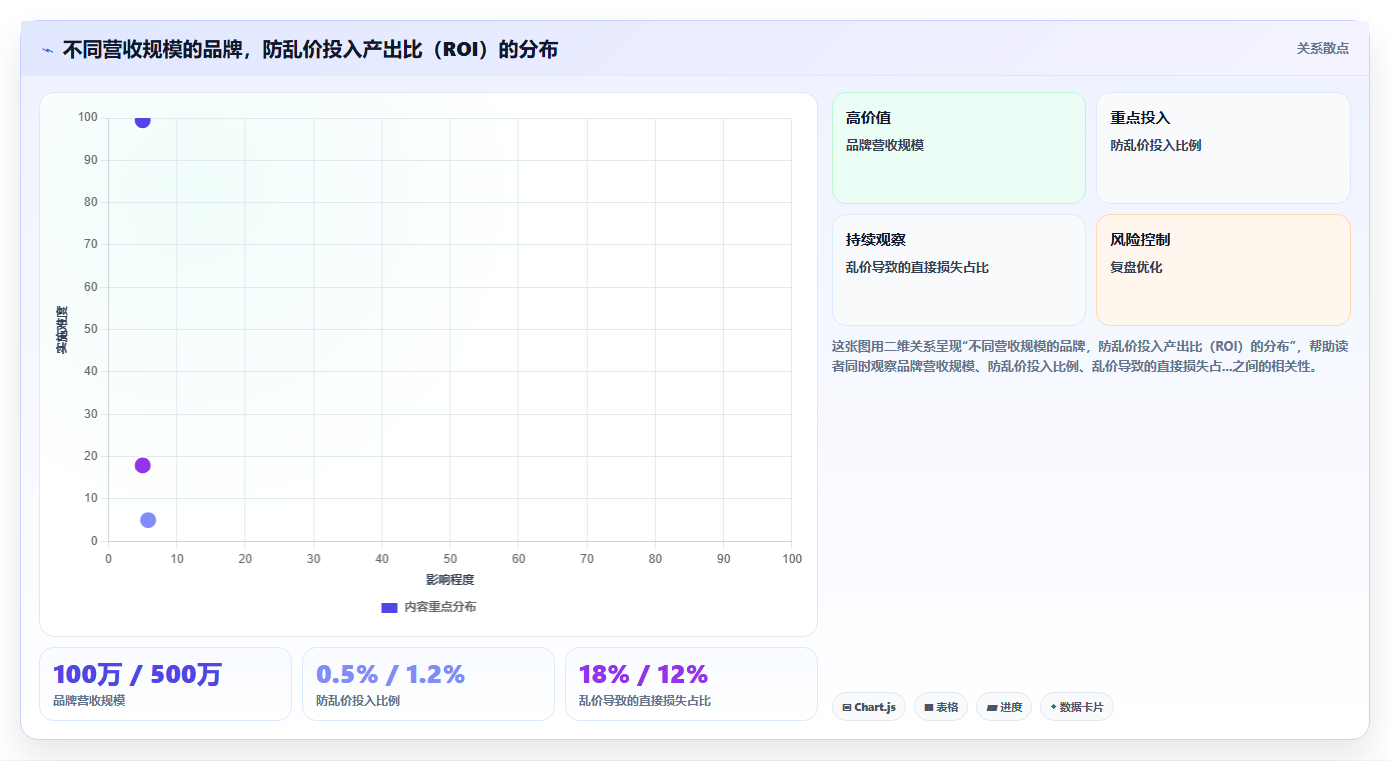Click the y-axis tick label 60
Image resolution: width=1390 pixels, height=761 pixels.
tap(91, 287)
